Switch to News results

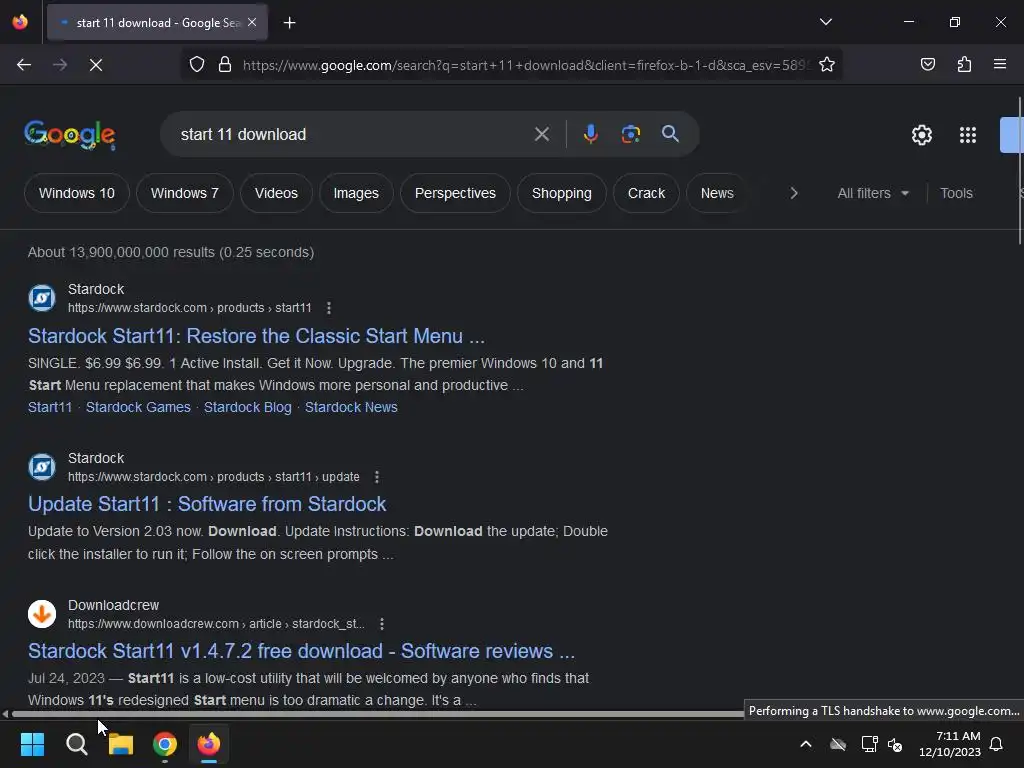click(x=717, y=193)
